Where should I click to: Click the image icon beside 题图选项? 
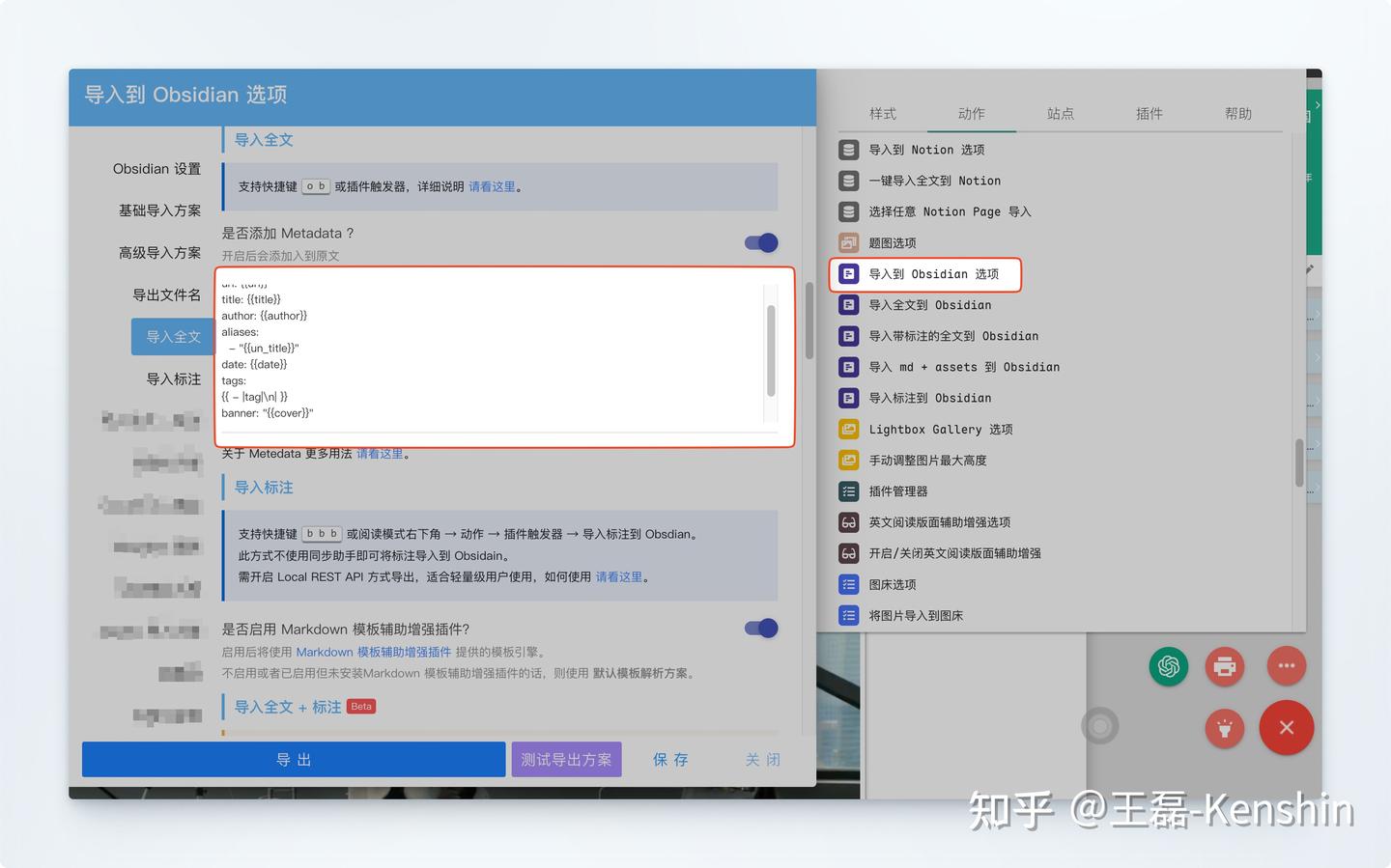tap(849, 242)
